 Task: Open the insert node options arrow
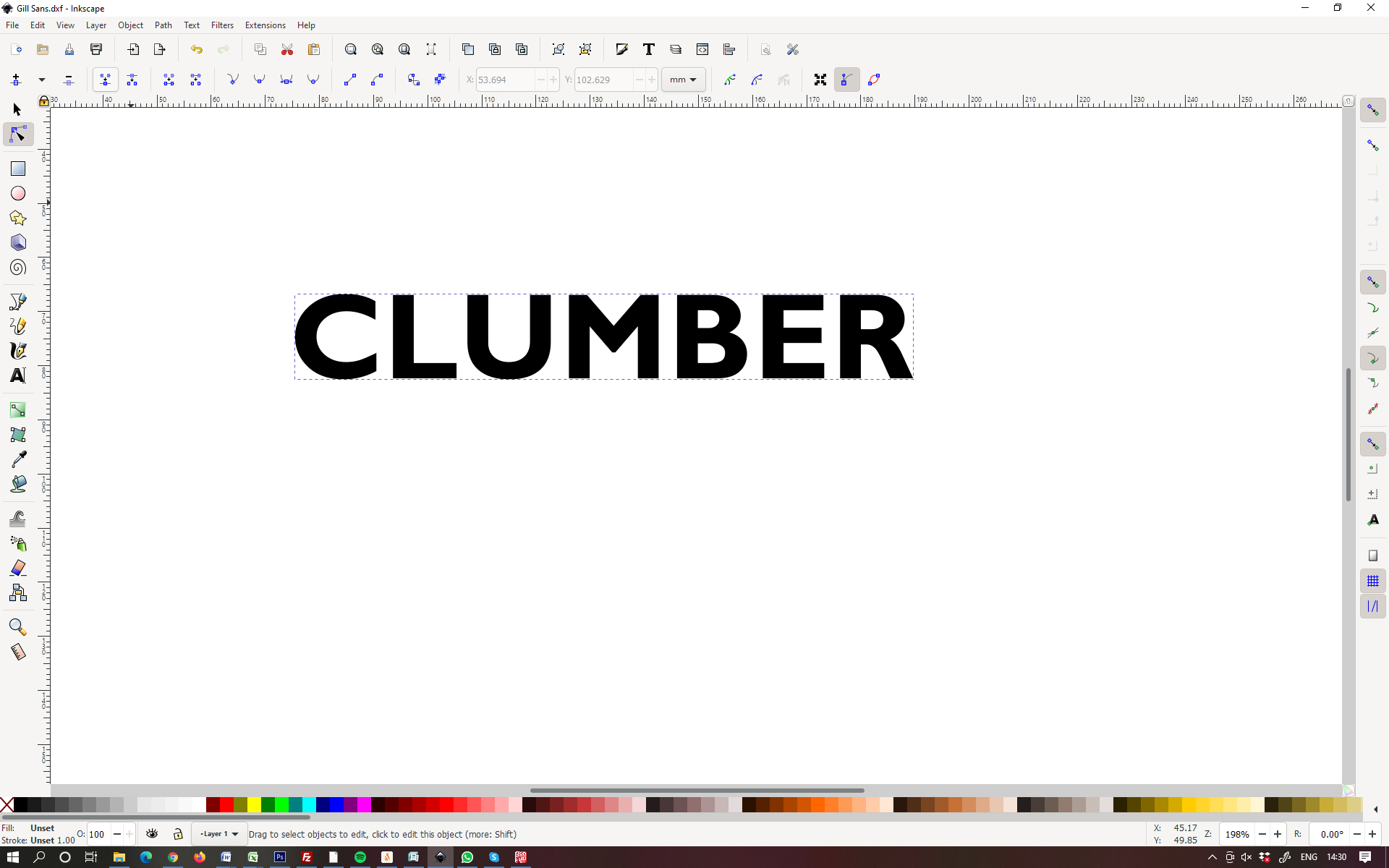click(42, 80)
